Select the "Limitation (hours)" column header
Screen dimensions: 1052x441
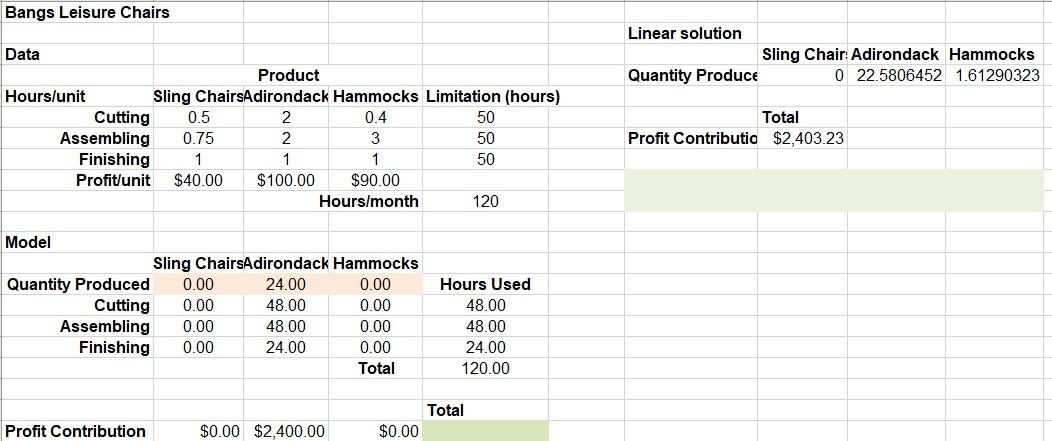492,96
